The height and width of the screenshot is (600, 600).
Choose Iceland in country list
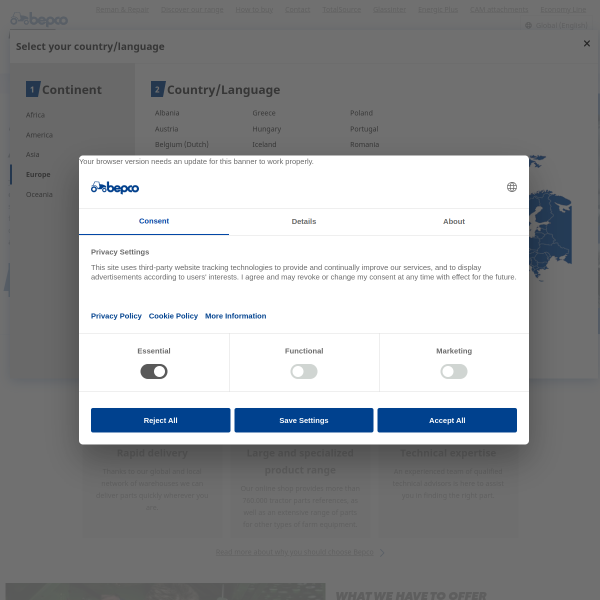(264, 144)
